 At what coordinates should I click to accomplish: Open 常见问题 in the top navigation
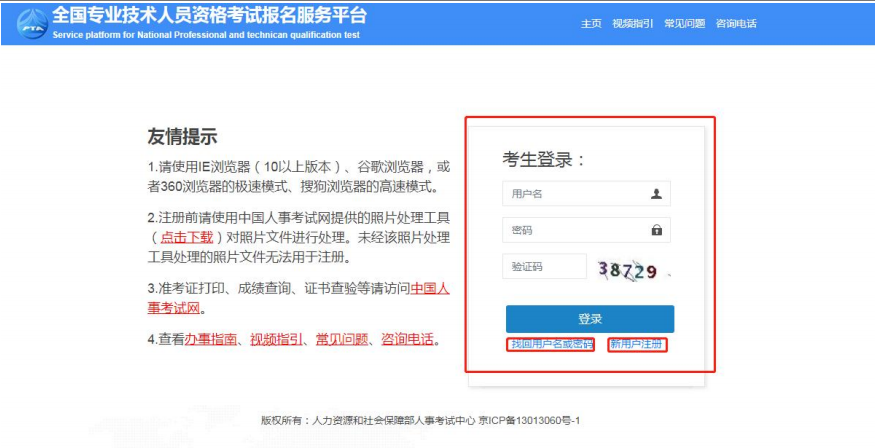685,23
